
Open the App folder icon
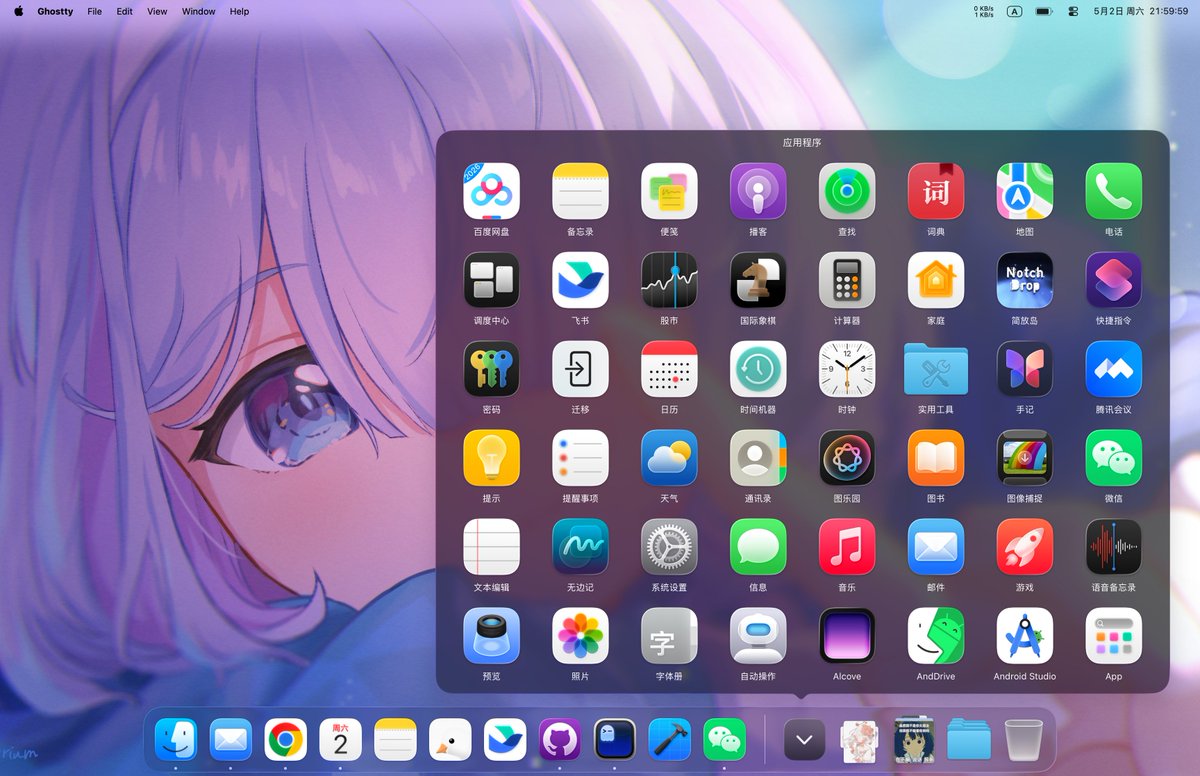pyautogui.click(x=1114, y=636)
